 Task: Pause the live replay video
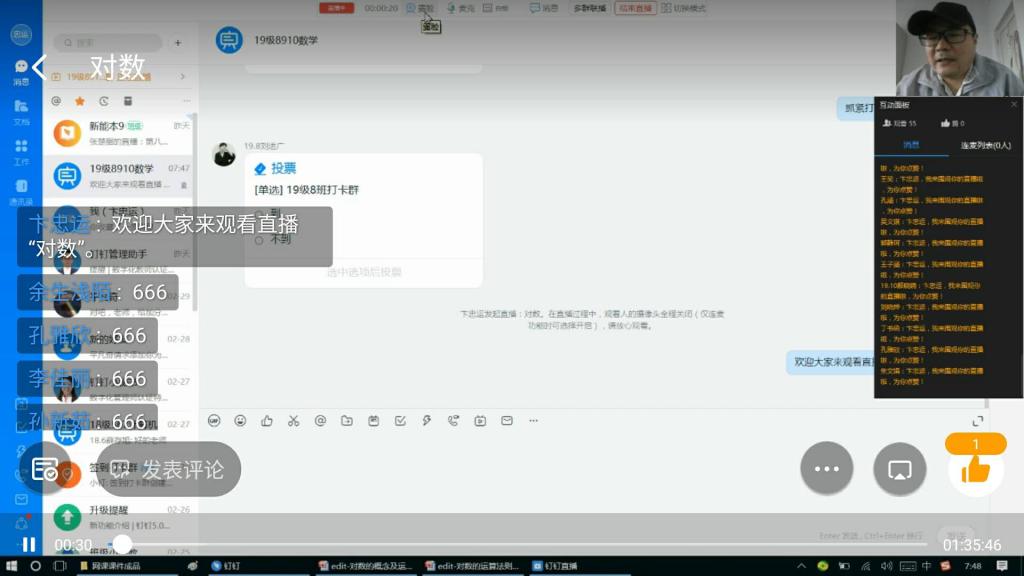pyautogui.click(x=29, y=545)
